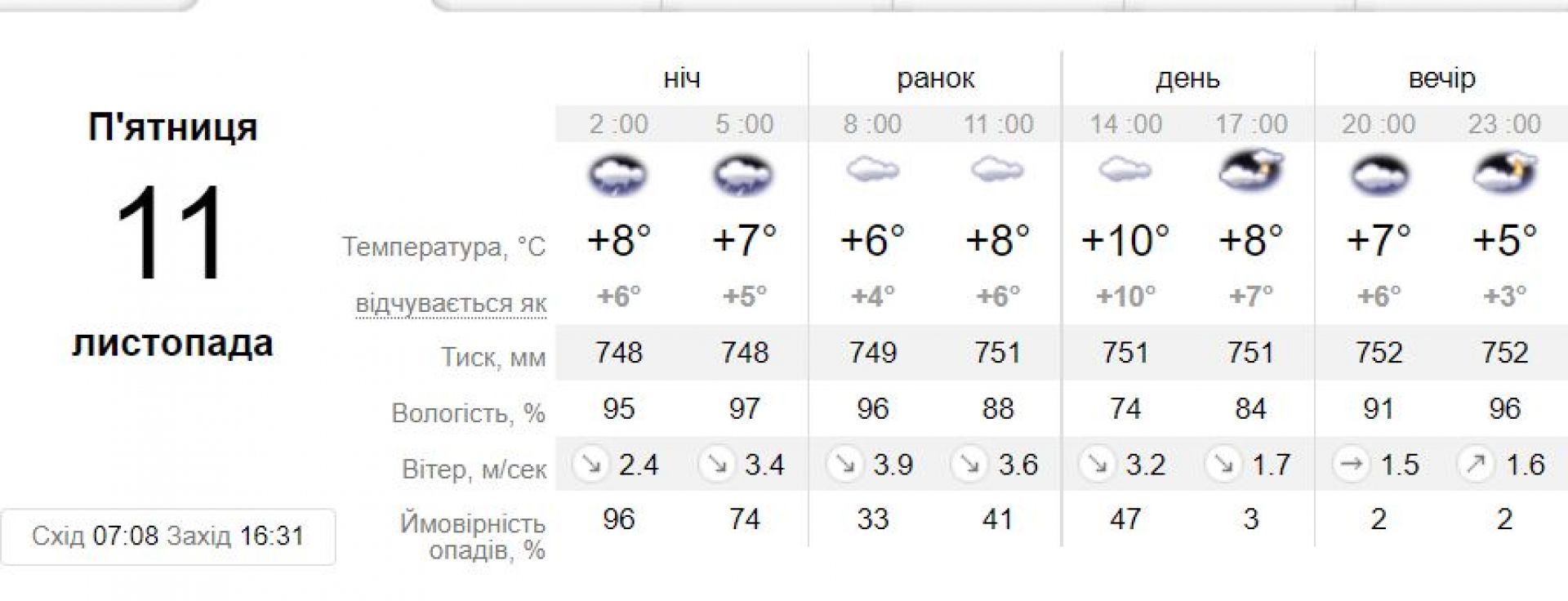Select the 'день' period header
The height and width of the screenshot is (601, 1568).
click(1187, 78)
